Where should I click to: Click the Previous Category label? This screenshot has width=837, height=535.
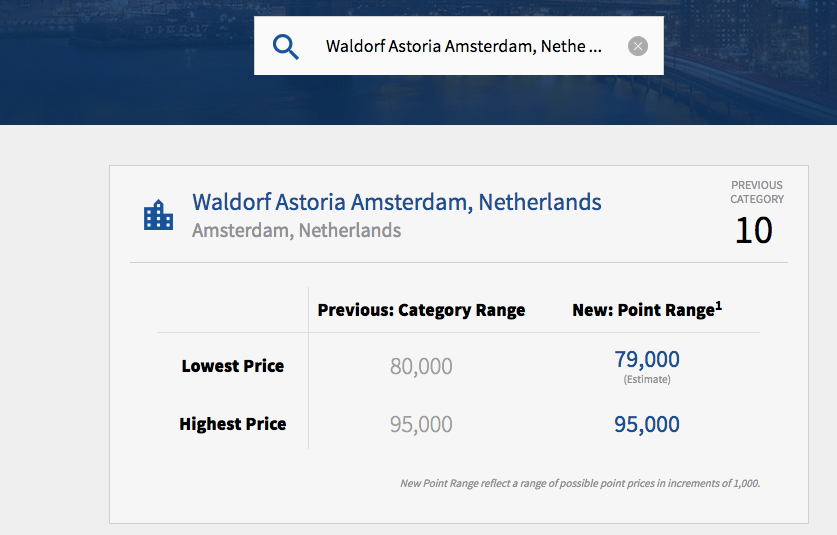click(756, 192)
